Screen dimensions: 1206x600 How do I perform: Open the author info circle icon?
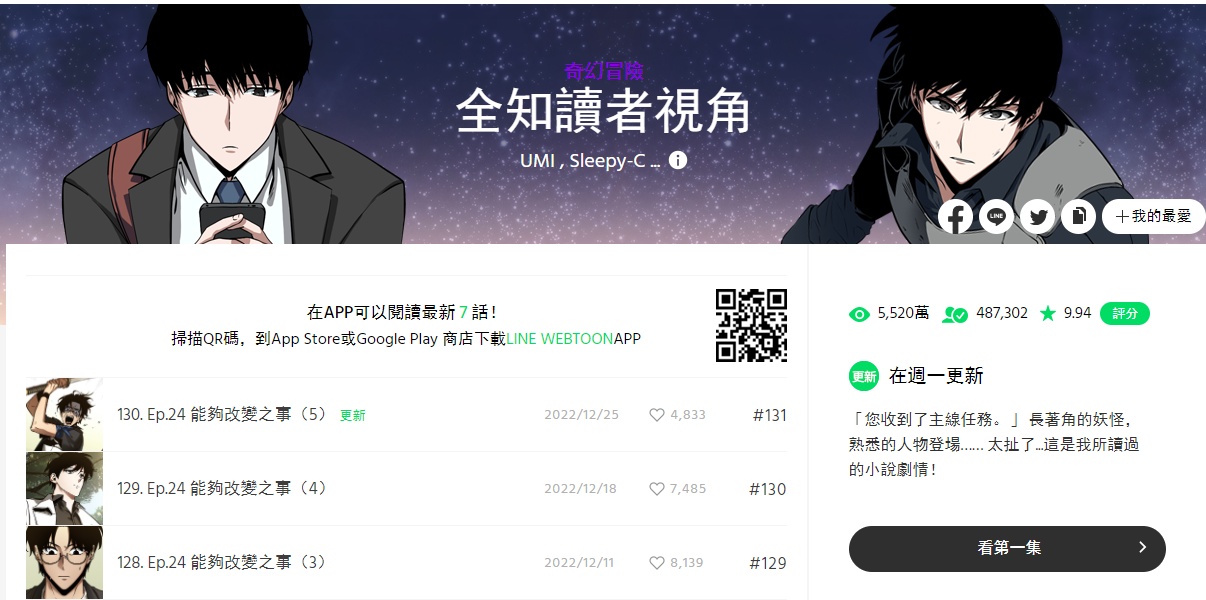tap(678, 160)
